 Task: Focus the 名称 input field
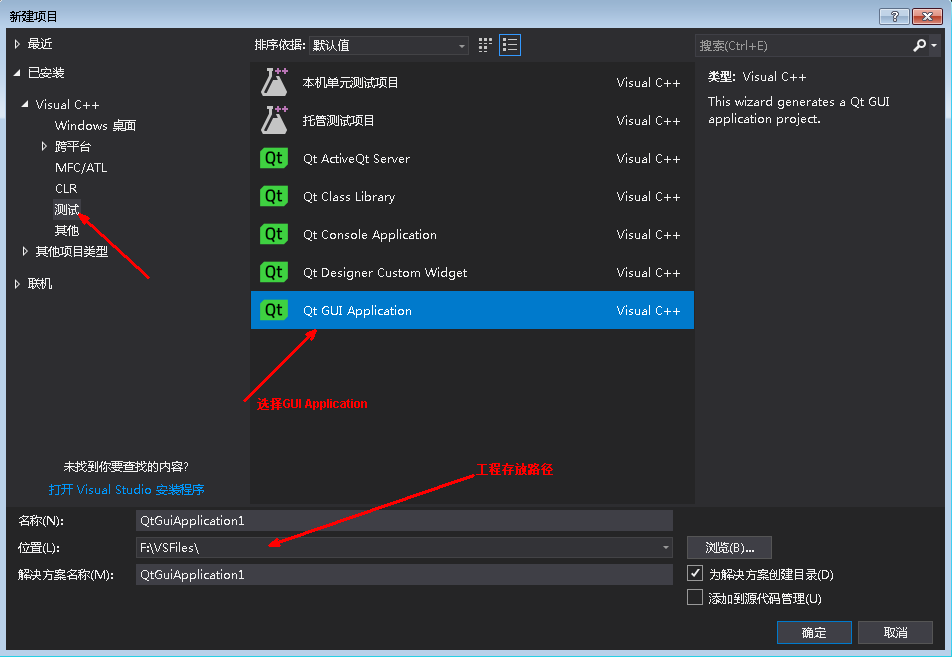coord(404,520)
